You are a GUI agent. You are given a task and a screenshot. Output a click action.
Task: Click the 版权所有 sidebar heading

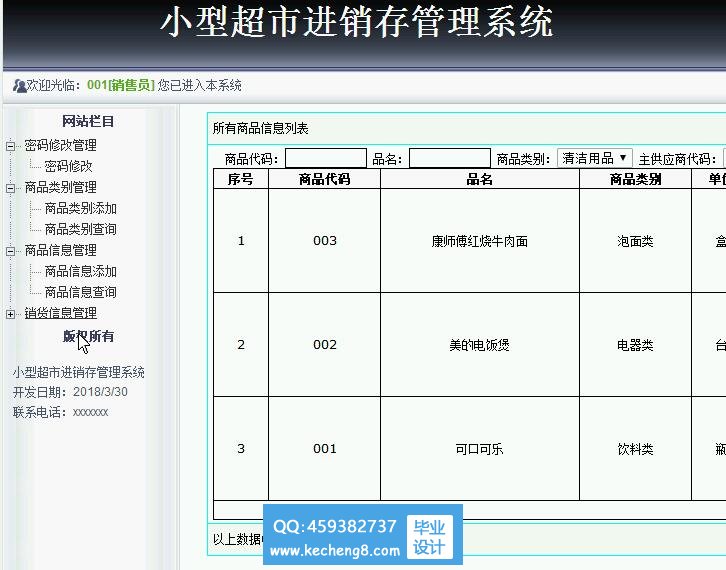coord(88,336)
